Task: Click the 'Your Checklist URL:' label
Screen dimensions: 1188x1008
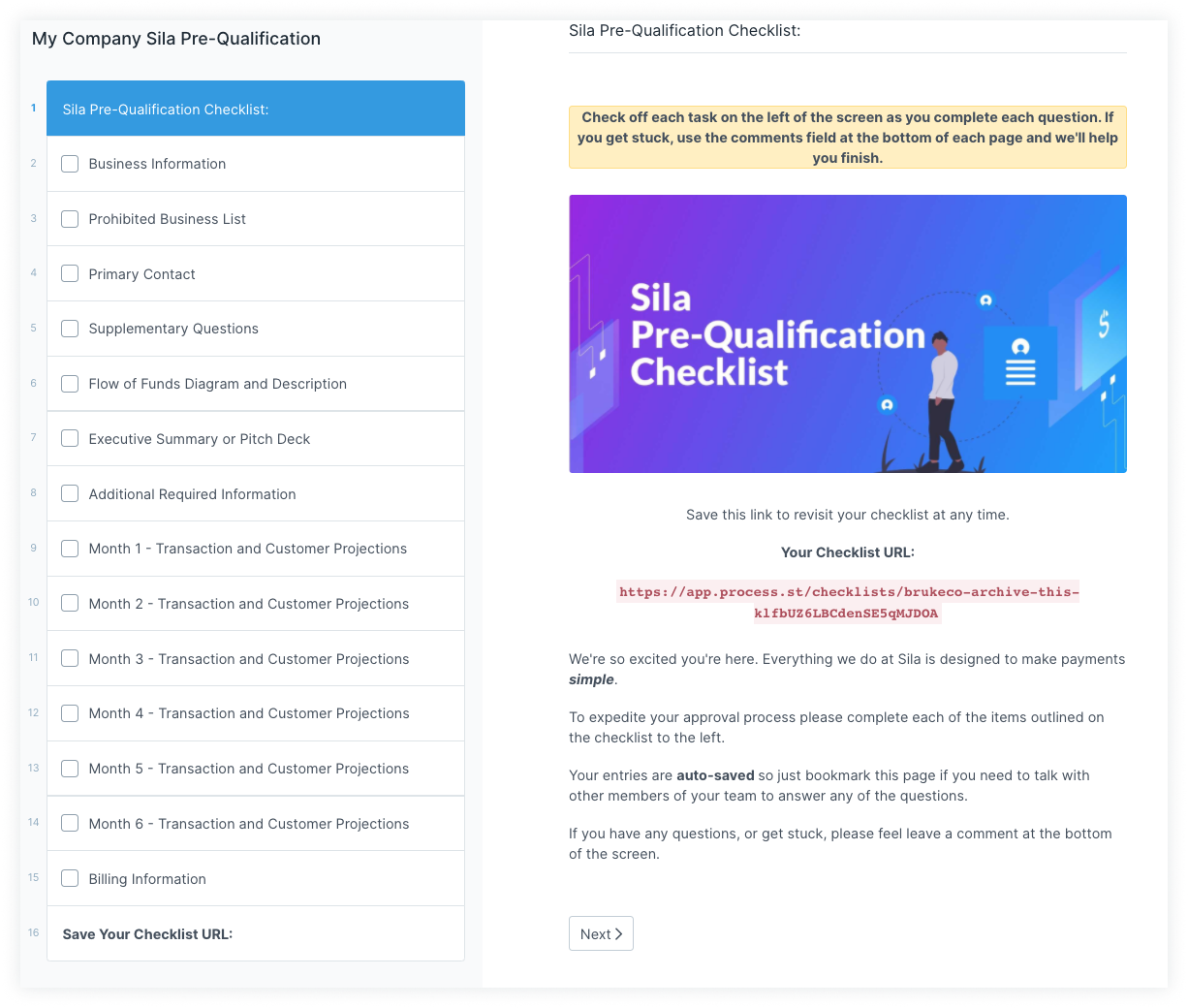Action: point(848,552)
